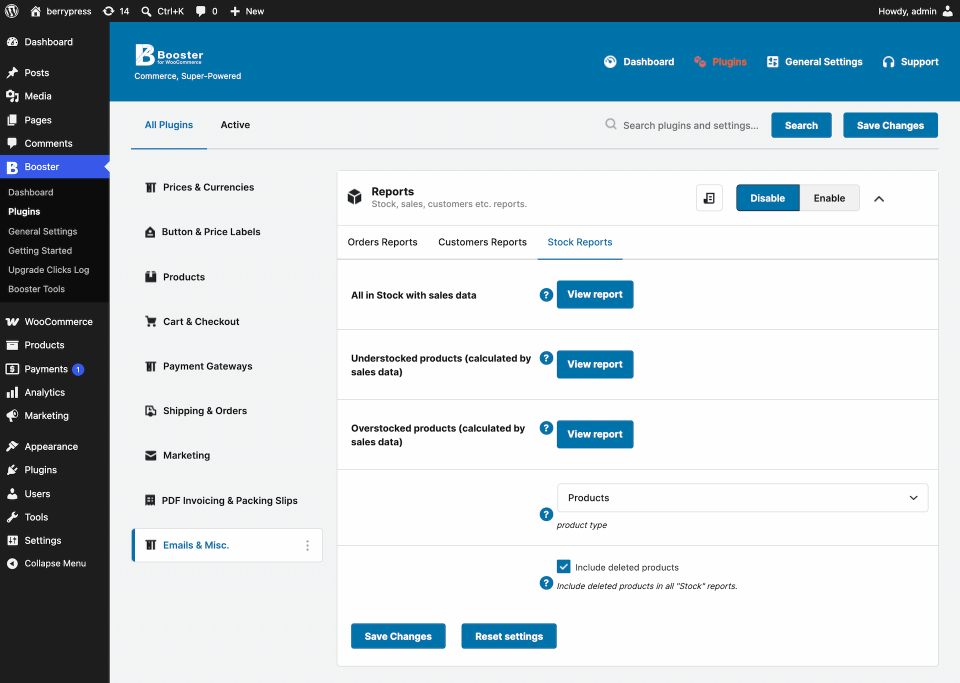Click bottom Save Changes button

click(398, 636)
